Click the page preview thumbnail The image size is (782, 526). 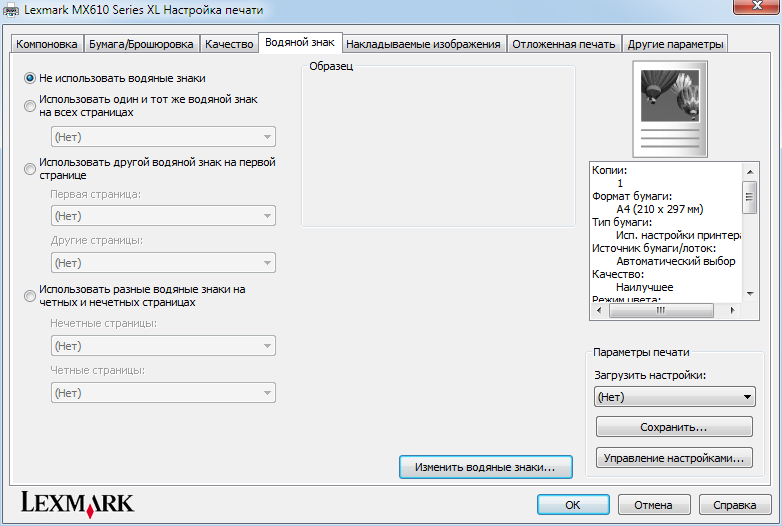click(670, 109)
